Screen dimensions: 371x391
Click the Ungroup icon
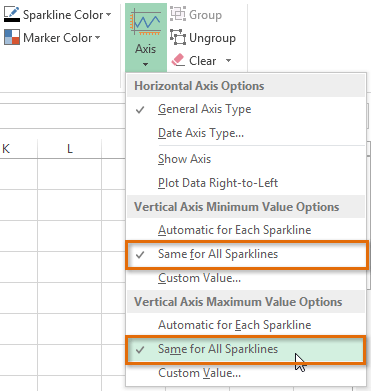[178, 37]
